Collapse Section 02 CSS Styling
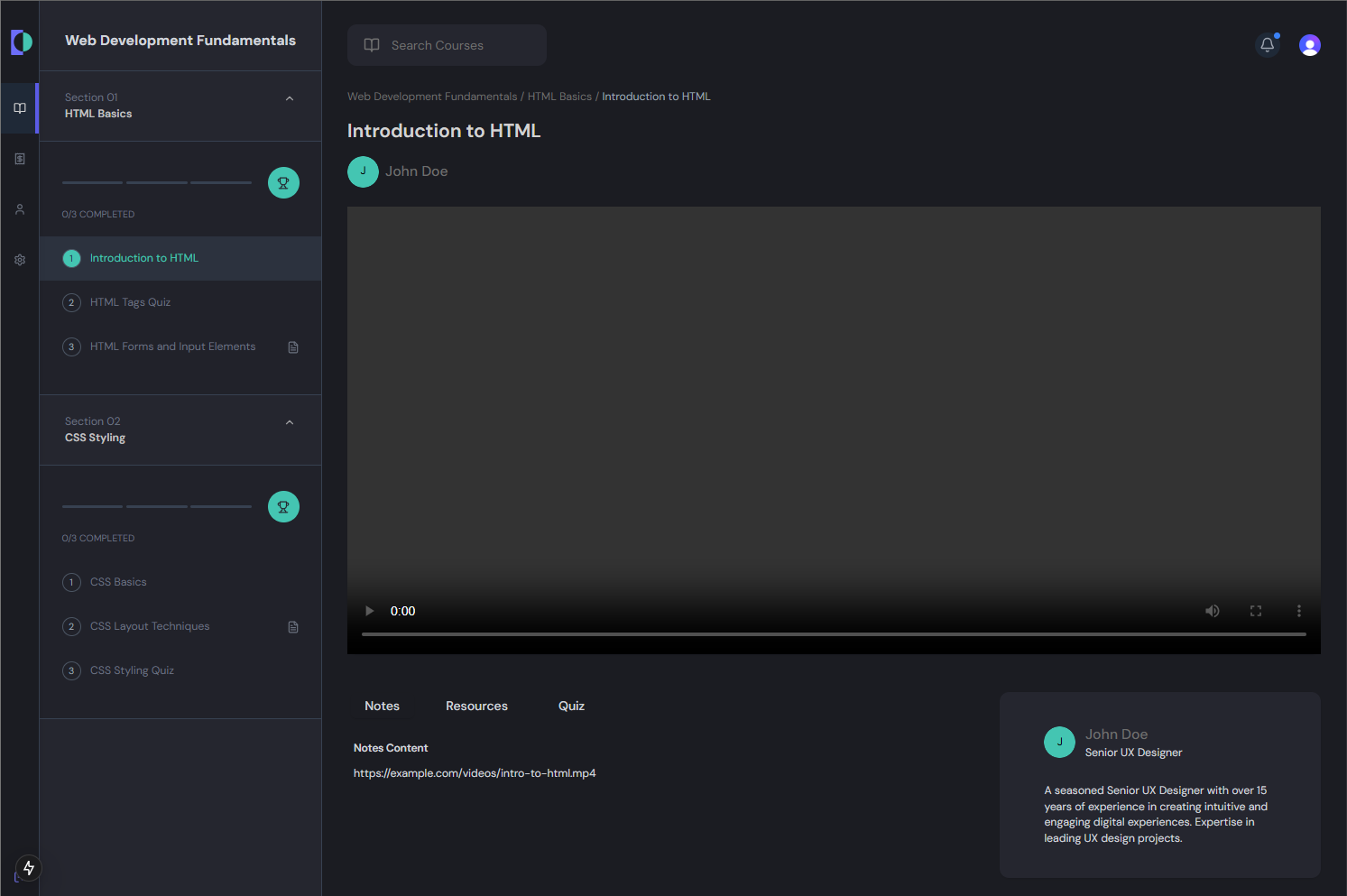The image size is (1347, 896). 290,422
